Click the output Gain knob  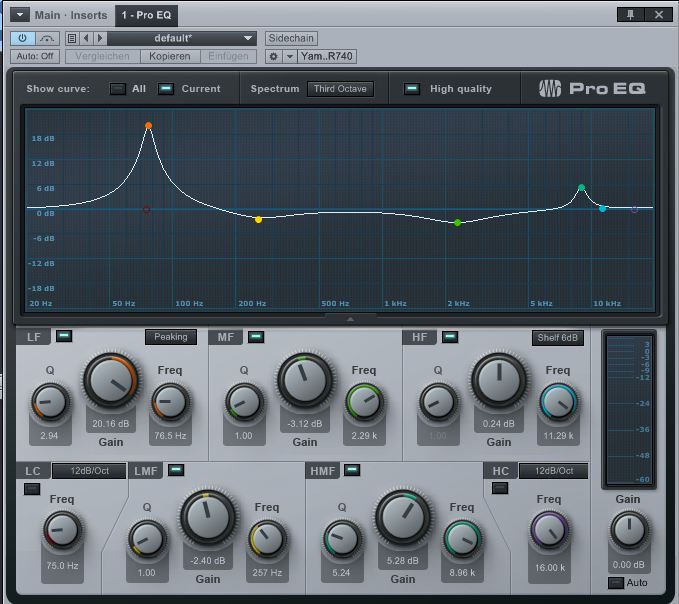pos(629,530)
